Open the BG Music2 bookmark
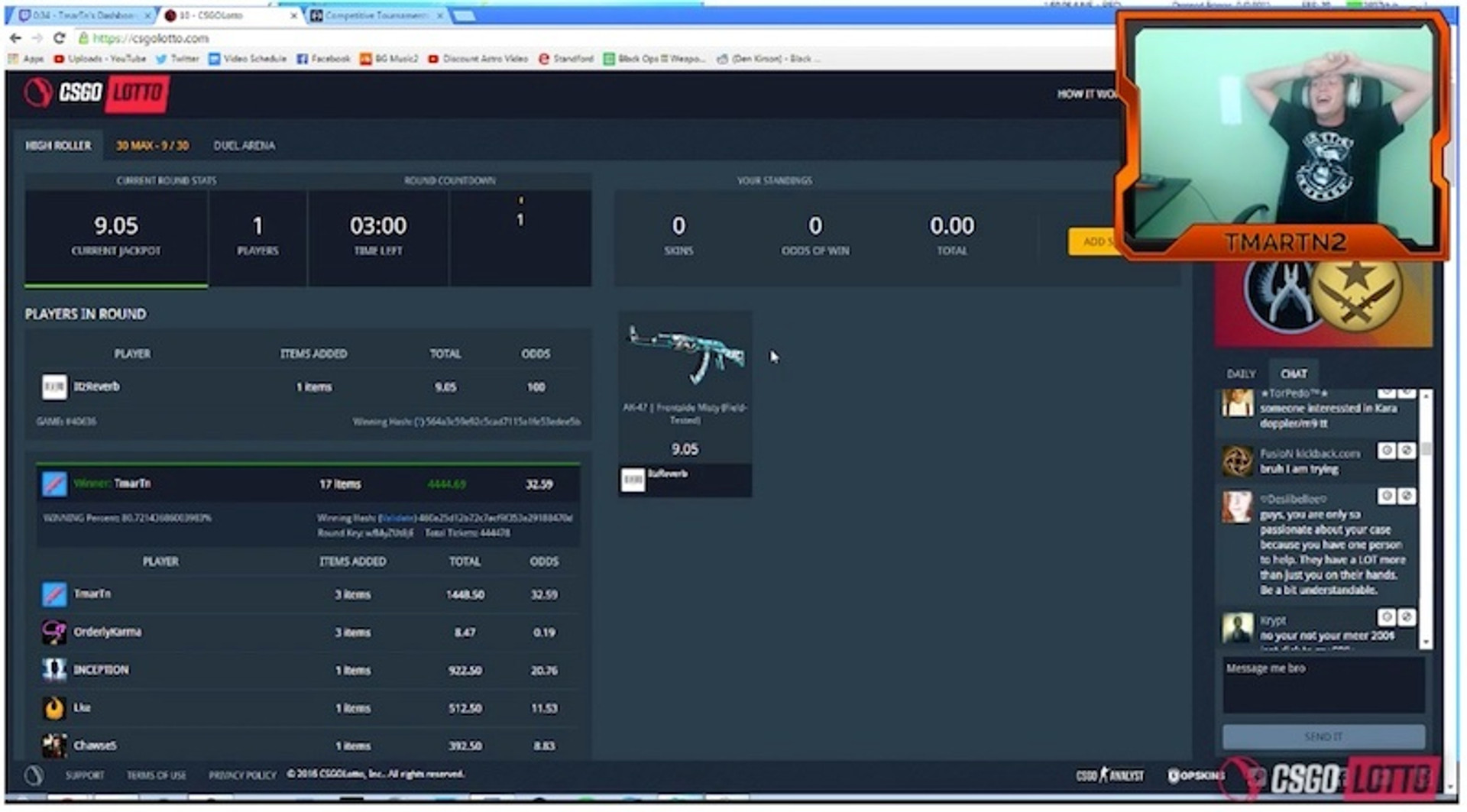The height and width of the screenshot is (812, 1467). [x=389, y=59]
